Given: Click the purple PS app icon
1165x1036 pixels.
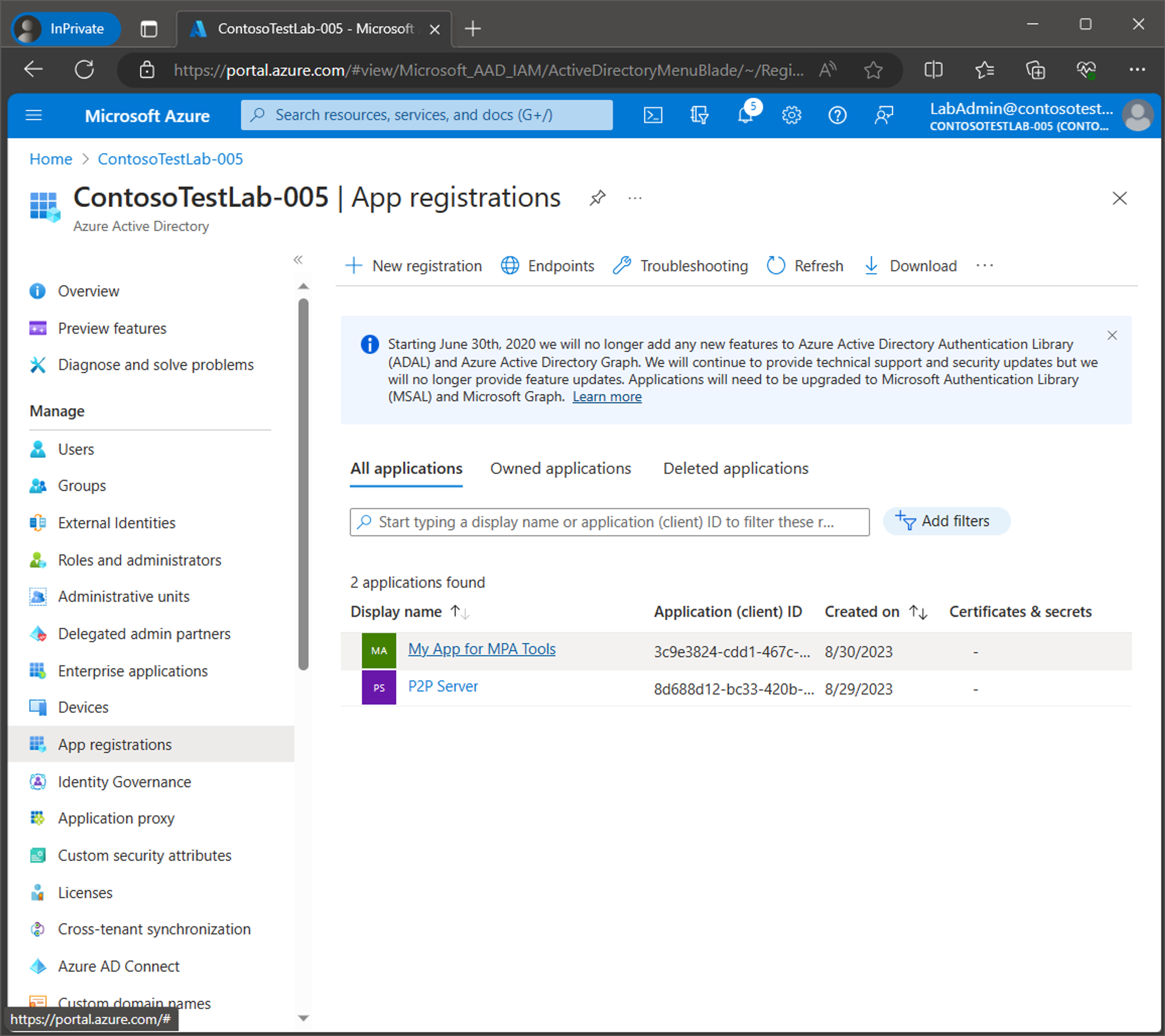Looking at the screenshot, I should (x=378, y=687).
